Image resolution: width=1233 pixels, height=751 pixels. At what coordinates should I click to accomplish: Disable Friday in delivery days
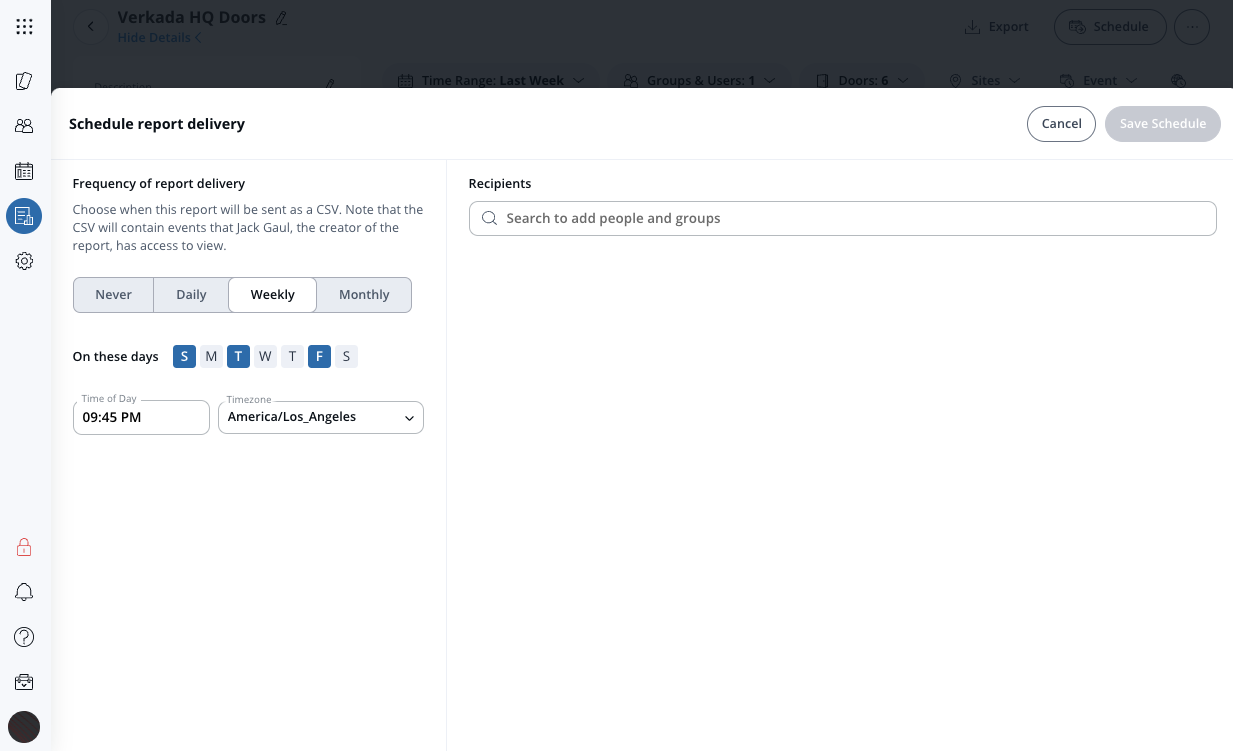[319, 357]
